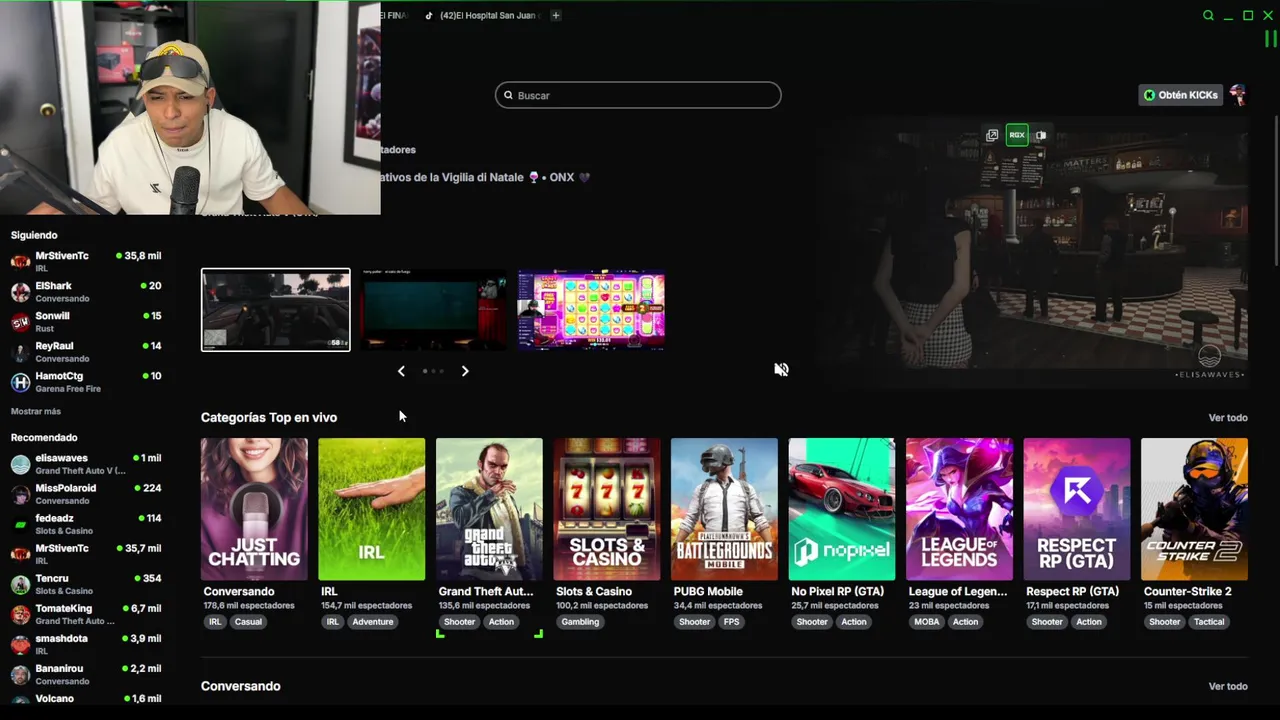Click the stream title with ONX text
Viewport: 1280px width, 720px height.
(485, 177)
